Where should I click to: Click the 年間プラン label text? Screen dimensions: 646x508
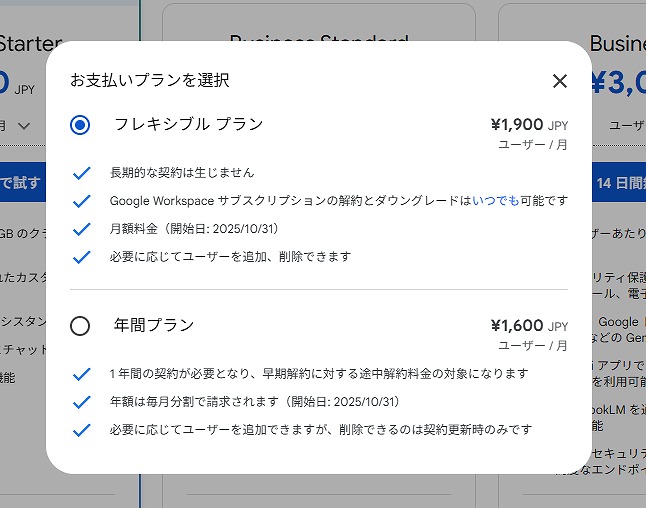154,325
